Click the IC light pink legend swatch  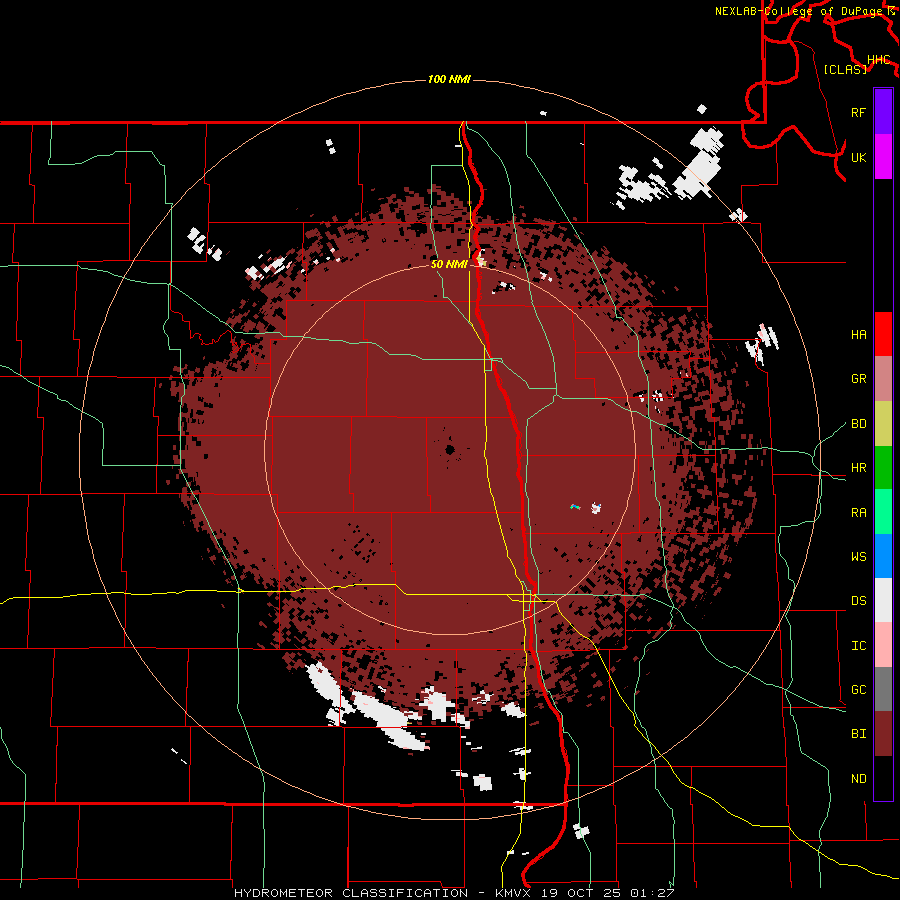(883, 645)
